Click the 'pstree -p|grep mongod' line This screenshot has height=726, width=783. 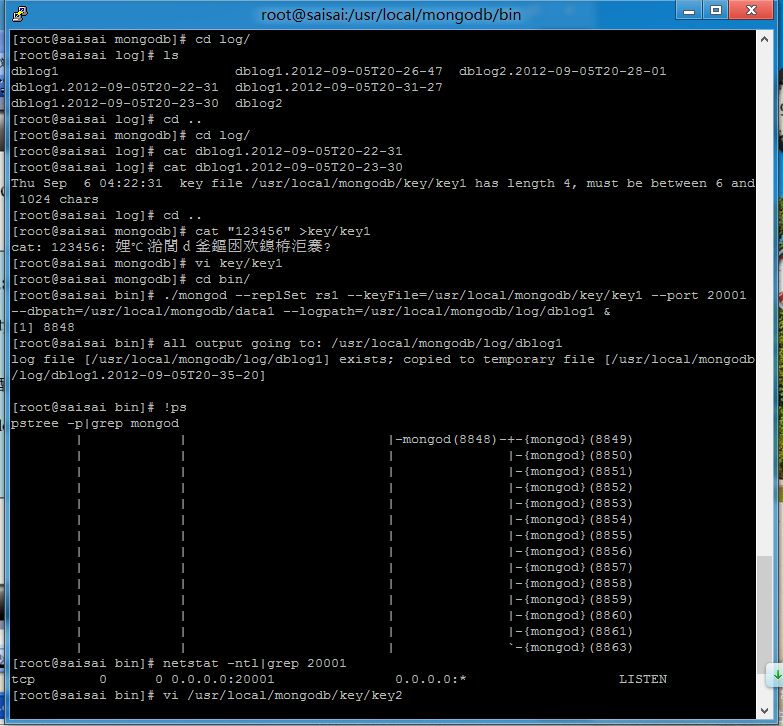(x=95, y=423)
